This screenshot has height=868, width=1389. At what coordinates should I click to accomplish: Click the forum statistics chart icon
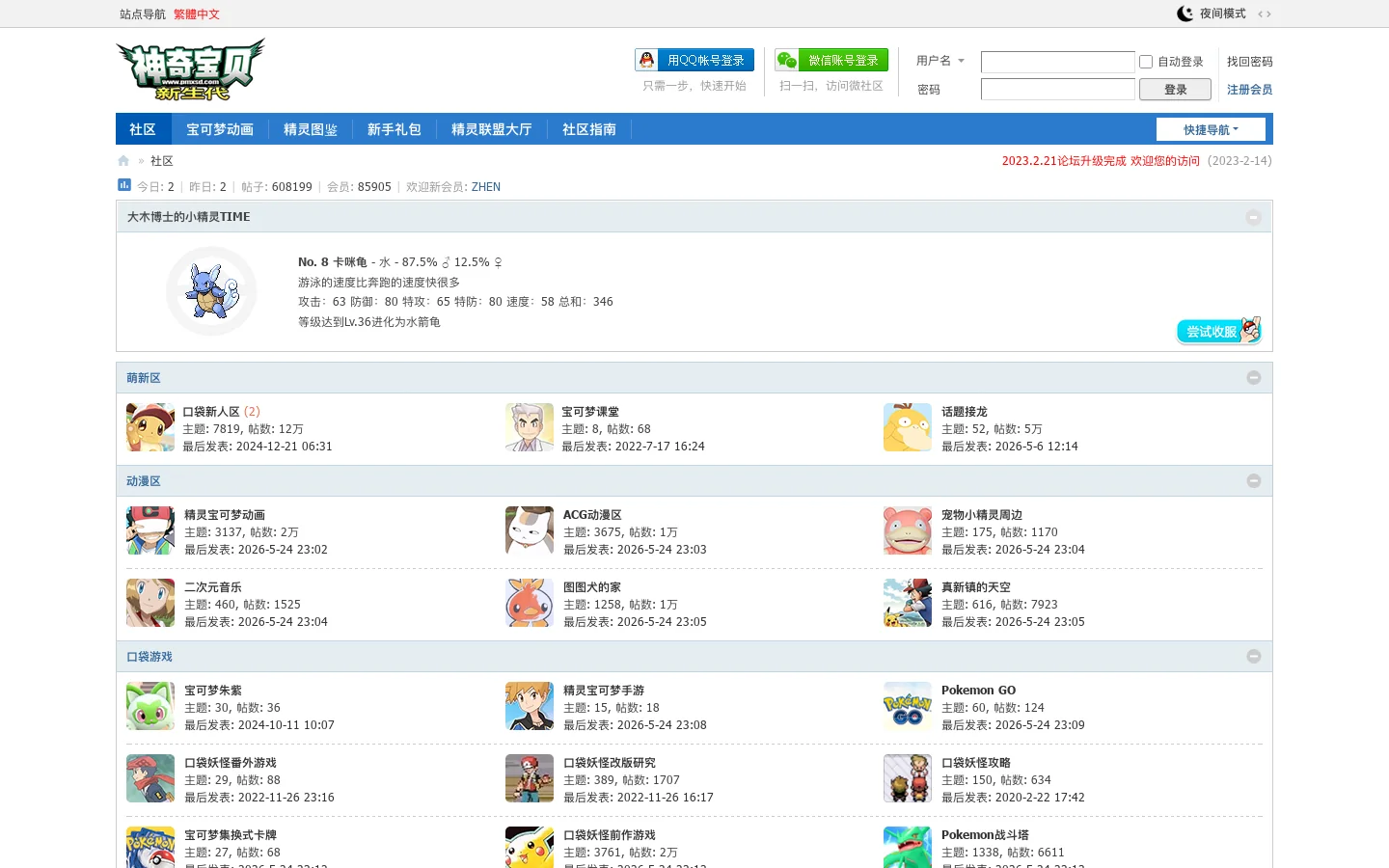pos(124,185)
